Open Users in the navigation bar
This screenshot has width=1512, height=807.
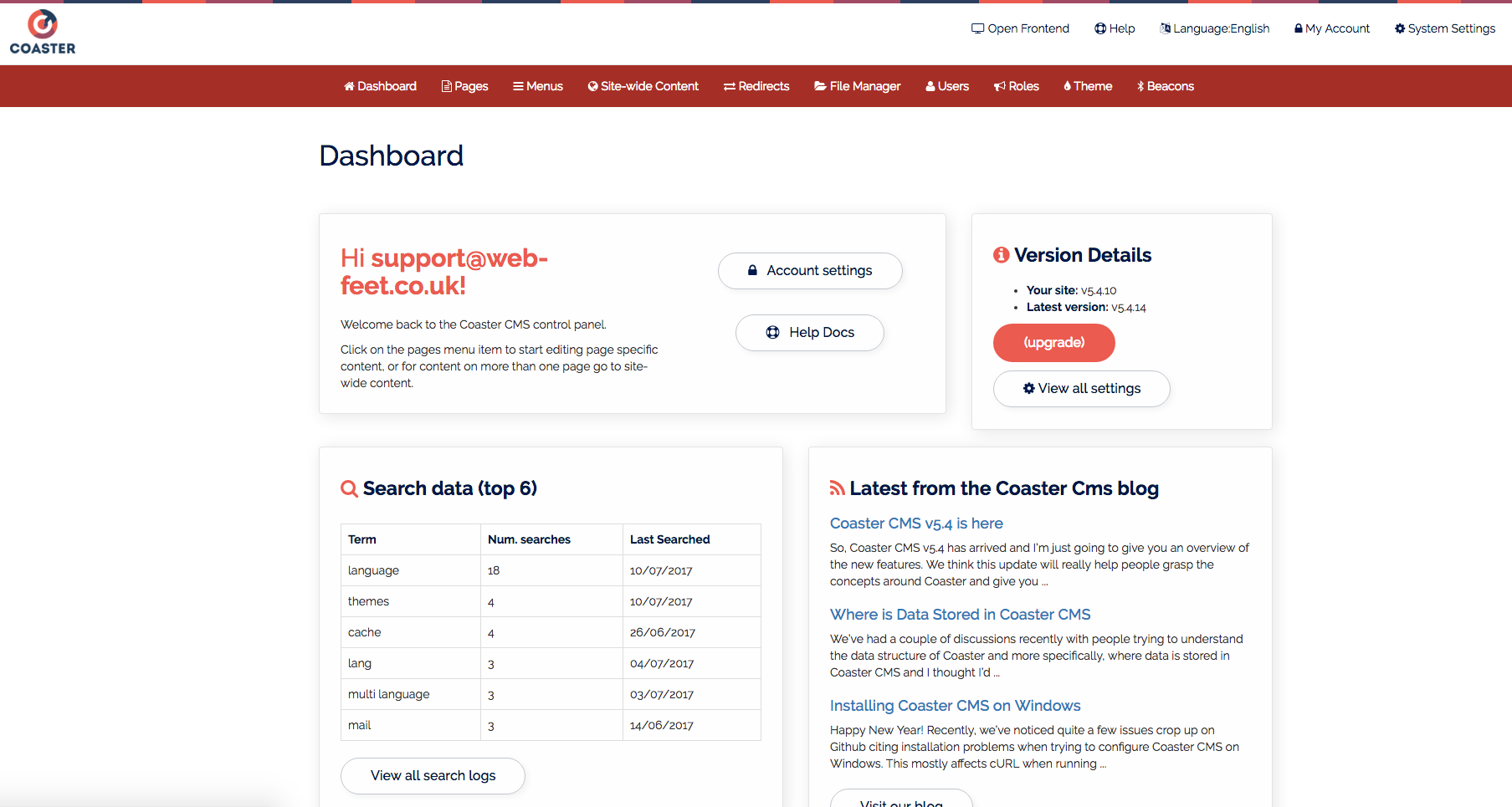(x=947, y=86)
